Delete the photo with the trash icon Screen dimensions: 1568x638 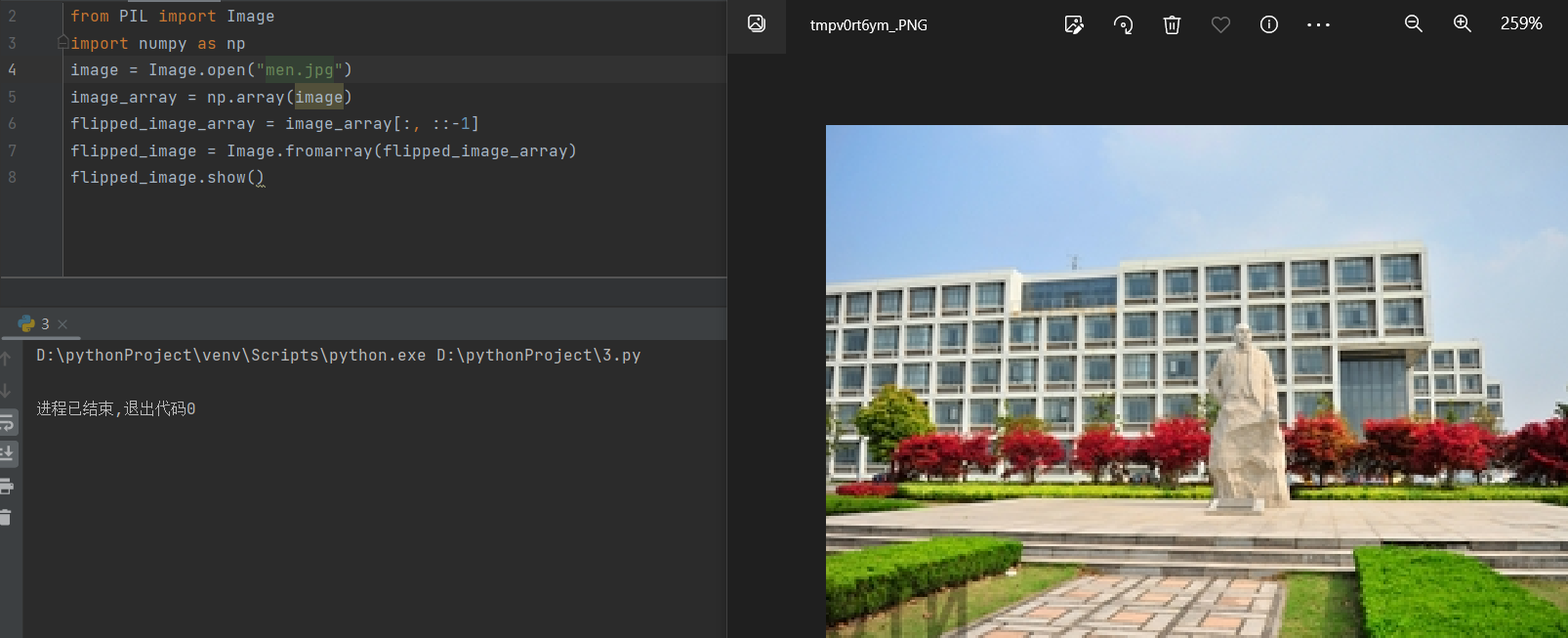(1172, 25)
